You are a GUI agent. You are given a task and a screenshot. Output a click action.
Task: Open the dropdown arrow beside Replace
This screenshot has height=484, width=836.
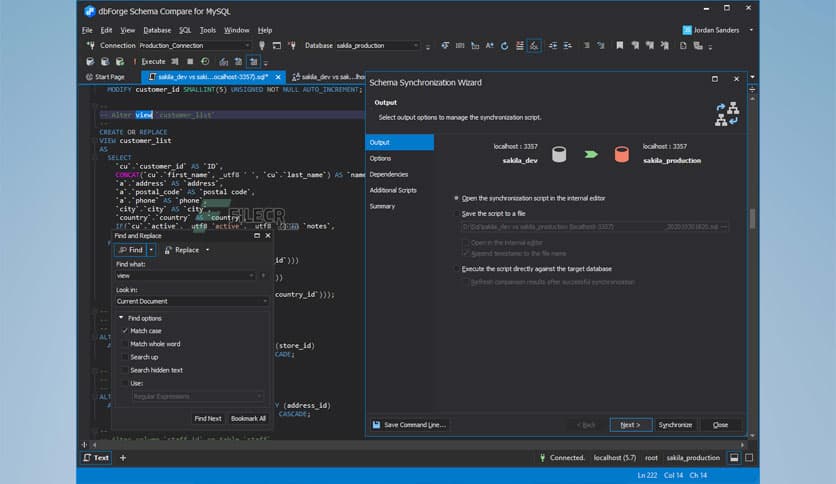(207, 250)
